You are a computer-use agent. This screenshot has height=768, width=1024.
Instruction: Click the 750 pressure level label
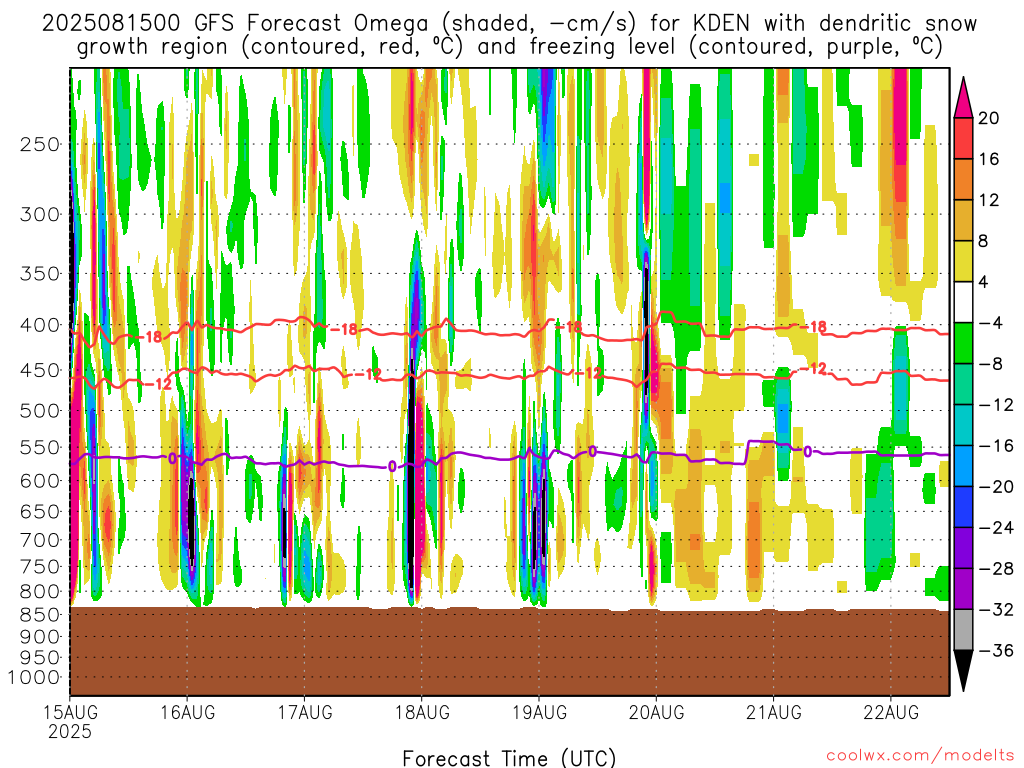pyautogui.click(x=40, y=566)
